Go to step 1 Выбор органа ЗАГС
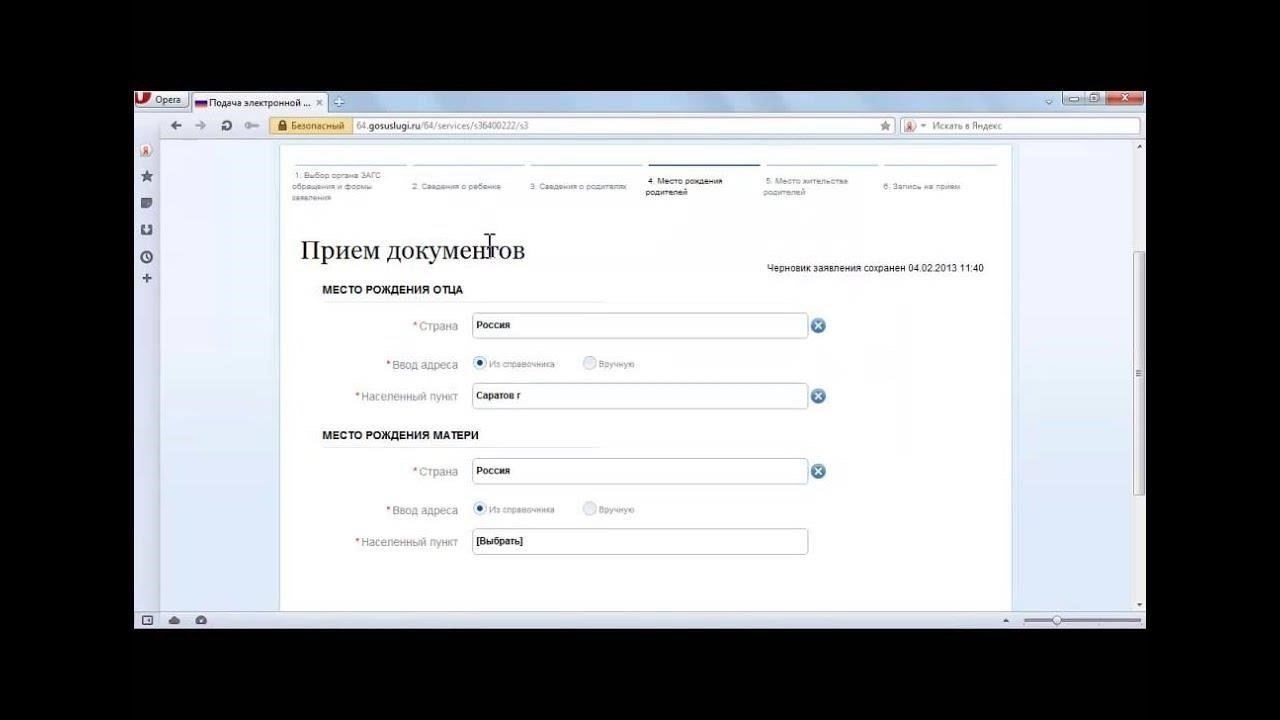The height and width of the screenshot is (720, 1280). 337,186
